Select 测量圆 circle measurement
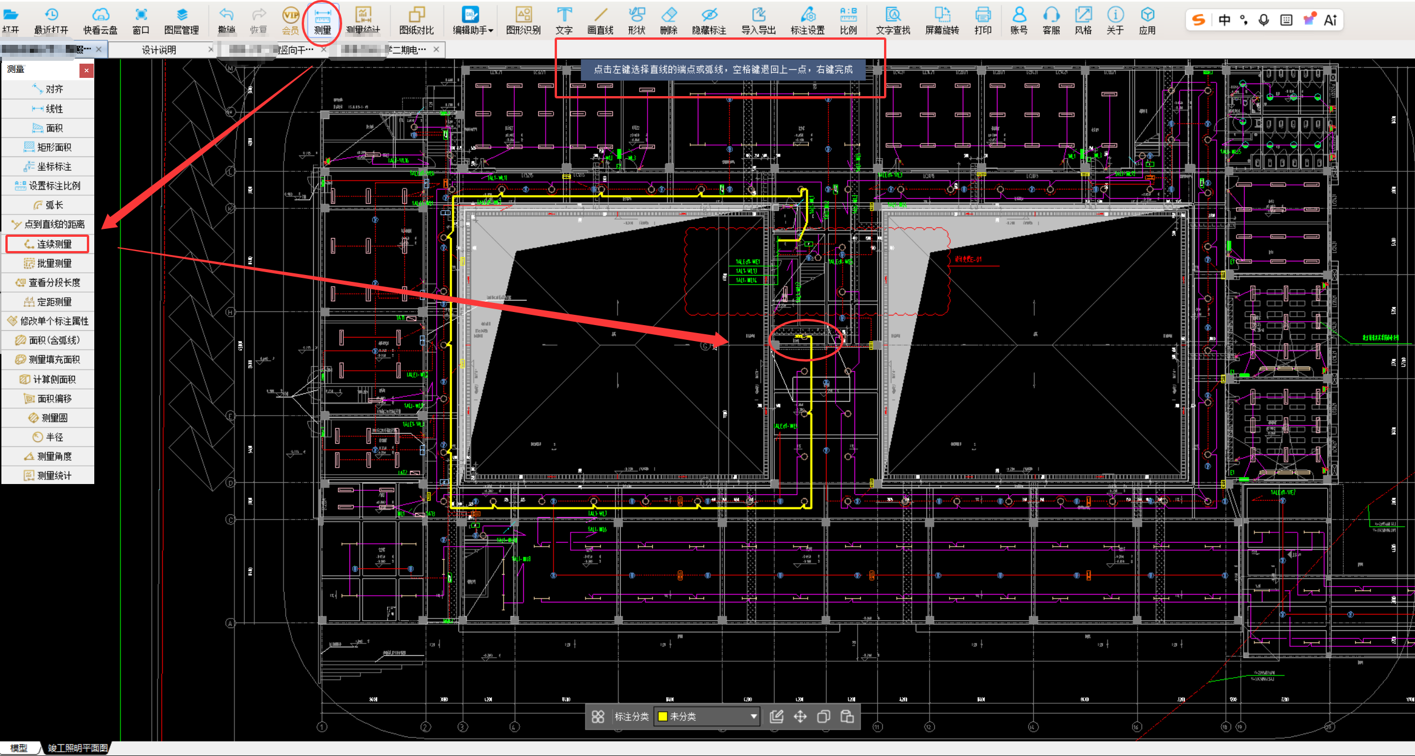Screen dimensions: 1415x756 [47, 418]
